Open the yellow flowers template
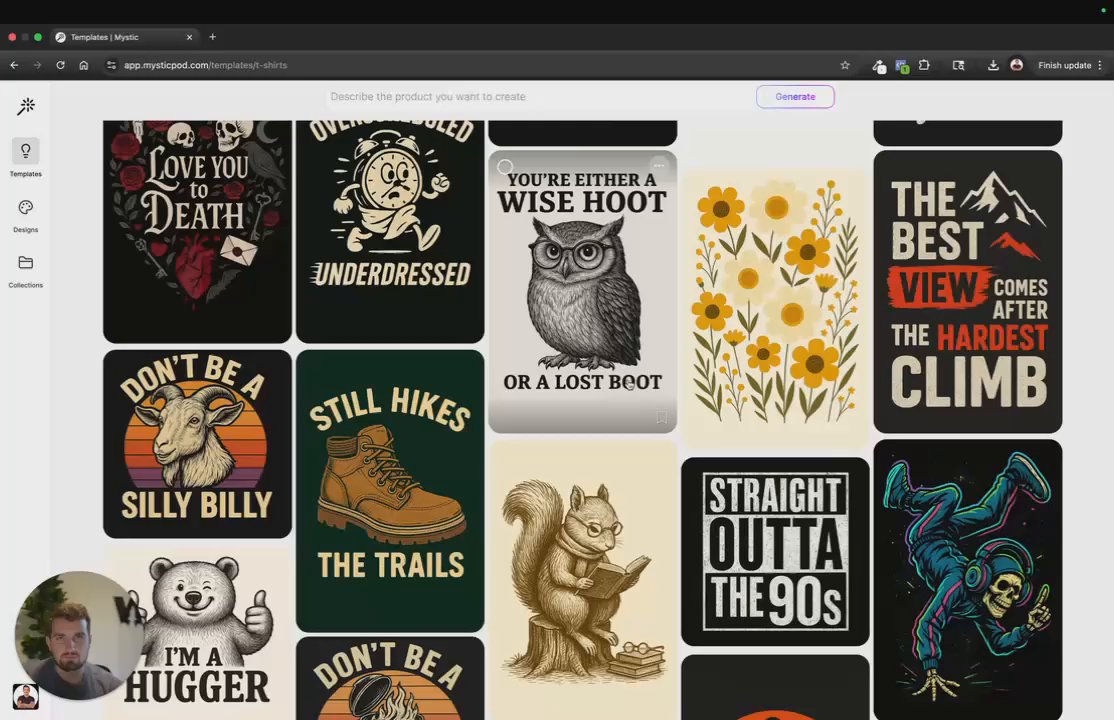The image size is (1114, 720). (x=775, y=307)
